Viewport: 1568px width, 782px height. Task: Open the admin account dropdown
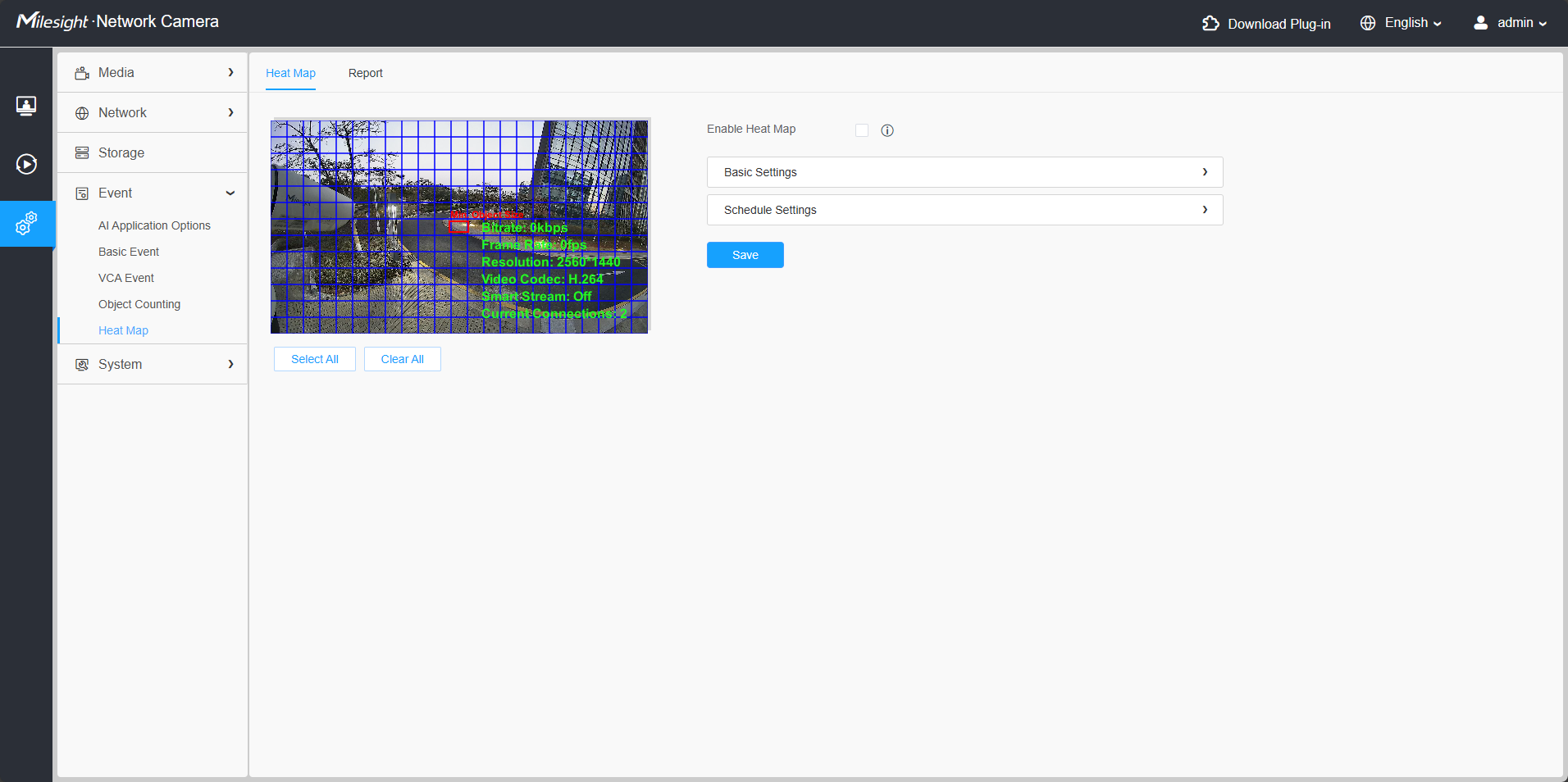pyautogui.click(x=1522, y=23)
